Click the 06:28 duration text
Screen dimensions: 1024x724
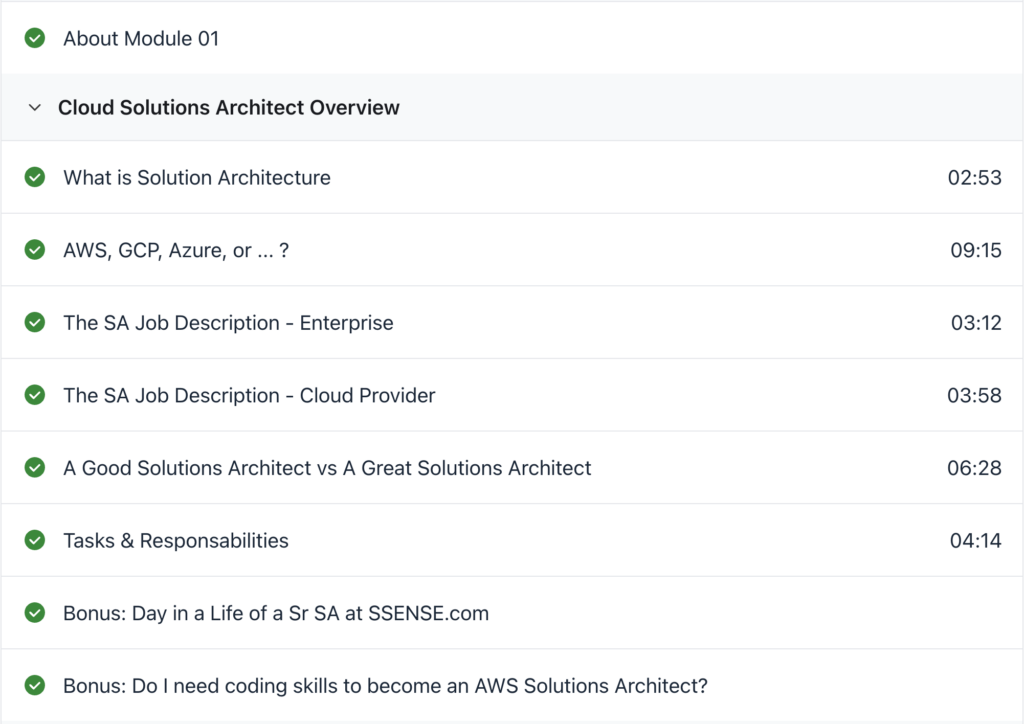[x=974, y=467]
